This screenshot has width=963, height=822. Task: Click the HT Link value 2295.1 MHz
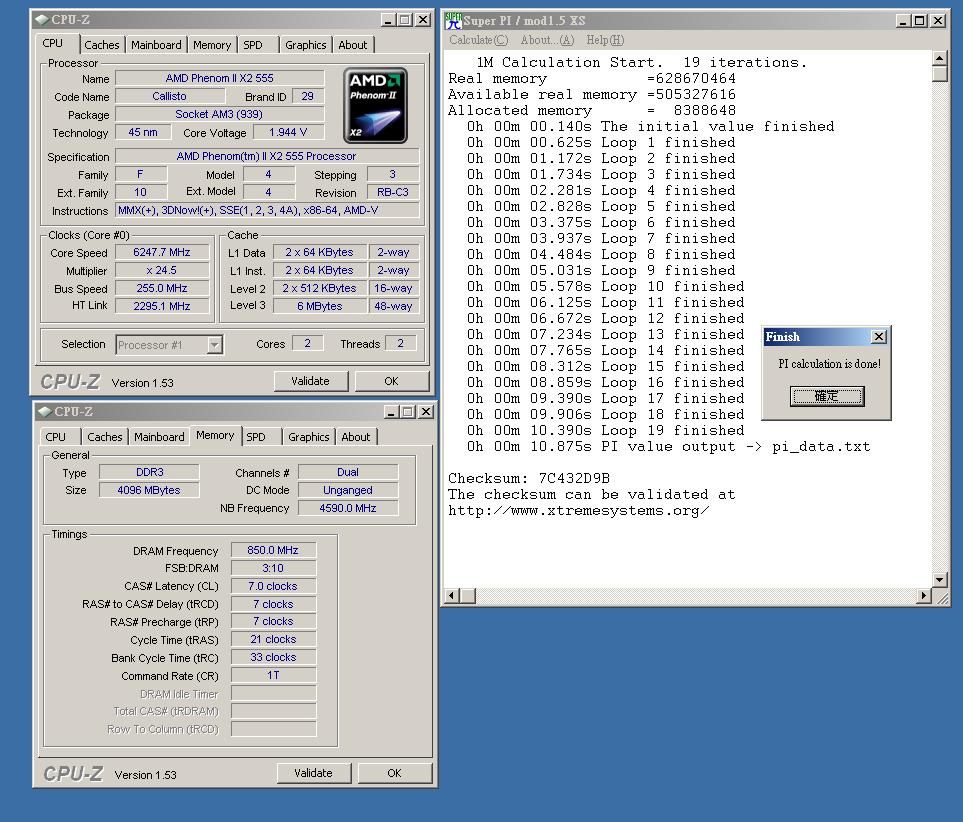point(162,306)
